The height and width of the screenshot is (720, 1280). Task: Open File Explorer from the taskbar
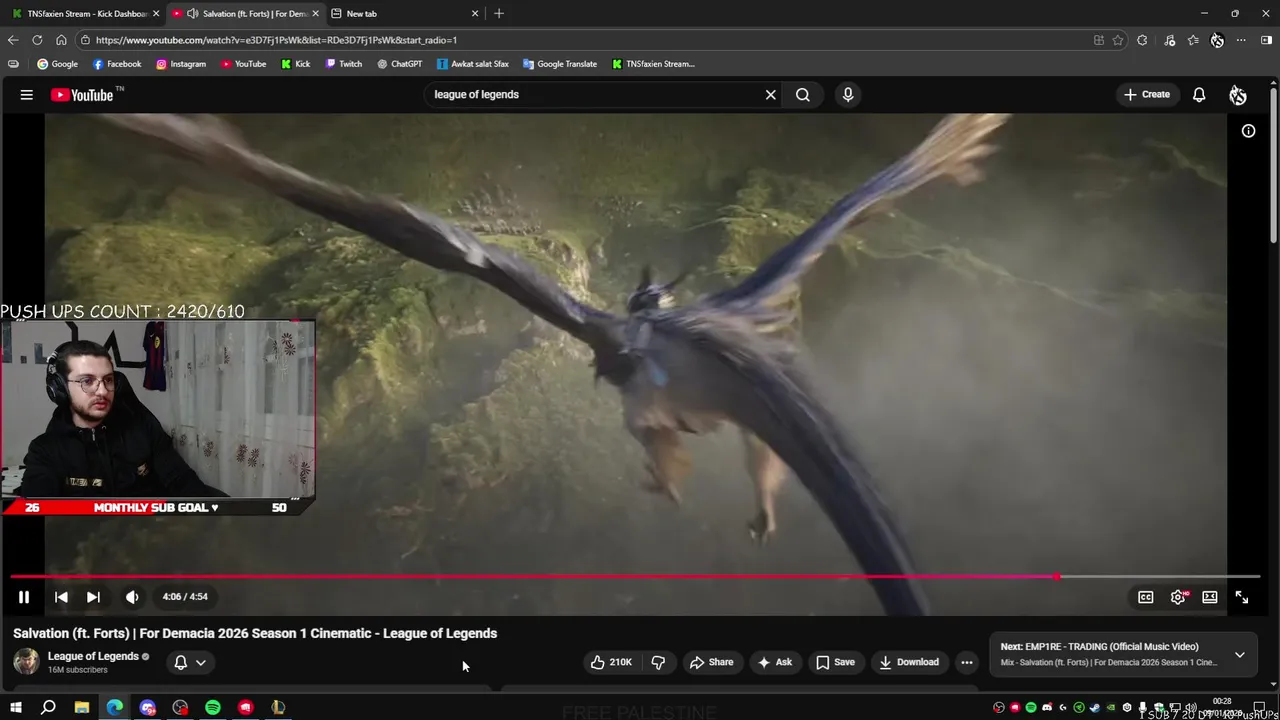(82, 708)
